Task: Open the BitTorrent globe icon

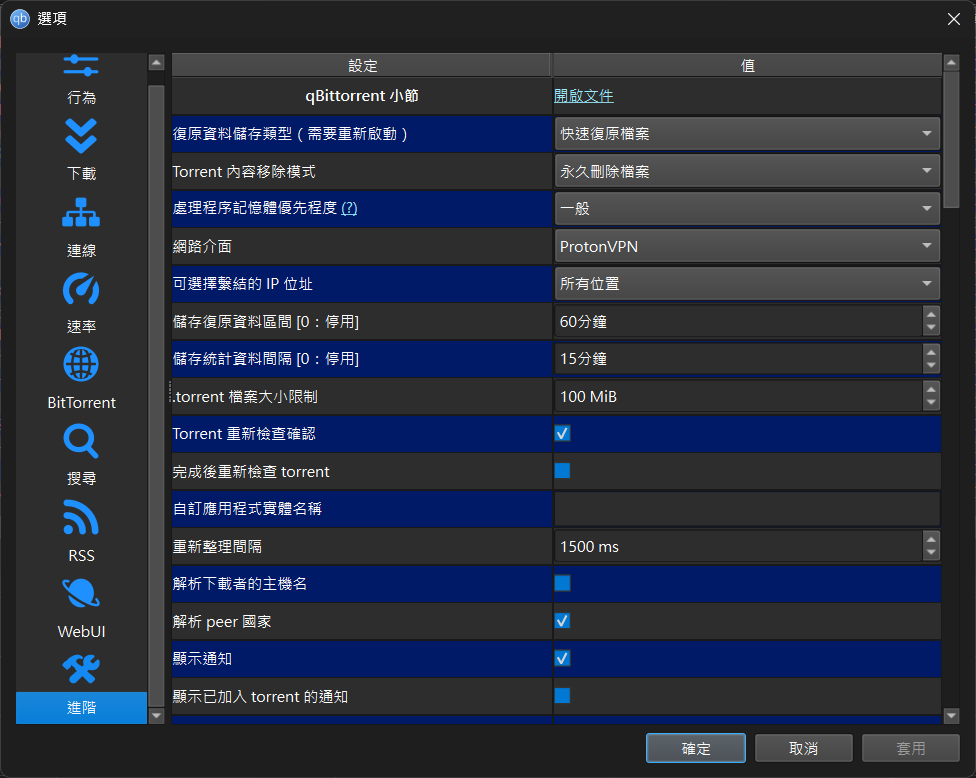Action: 81,365
